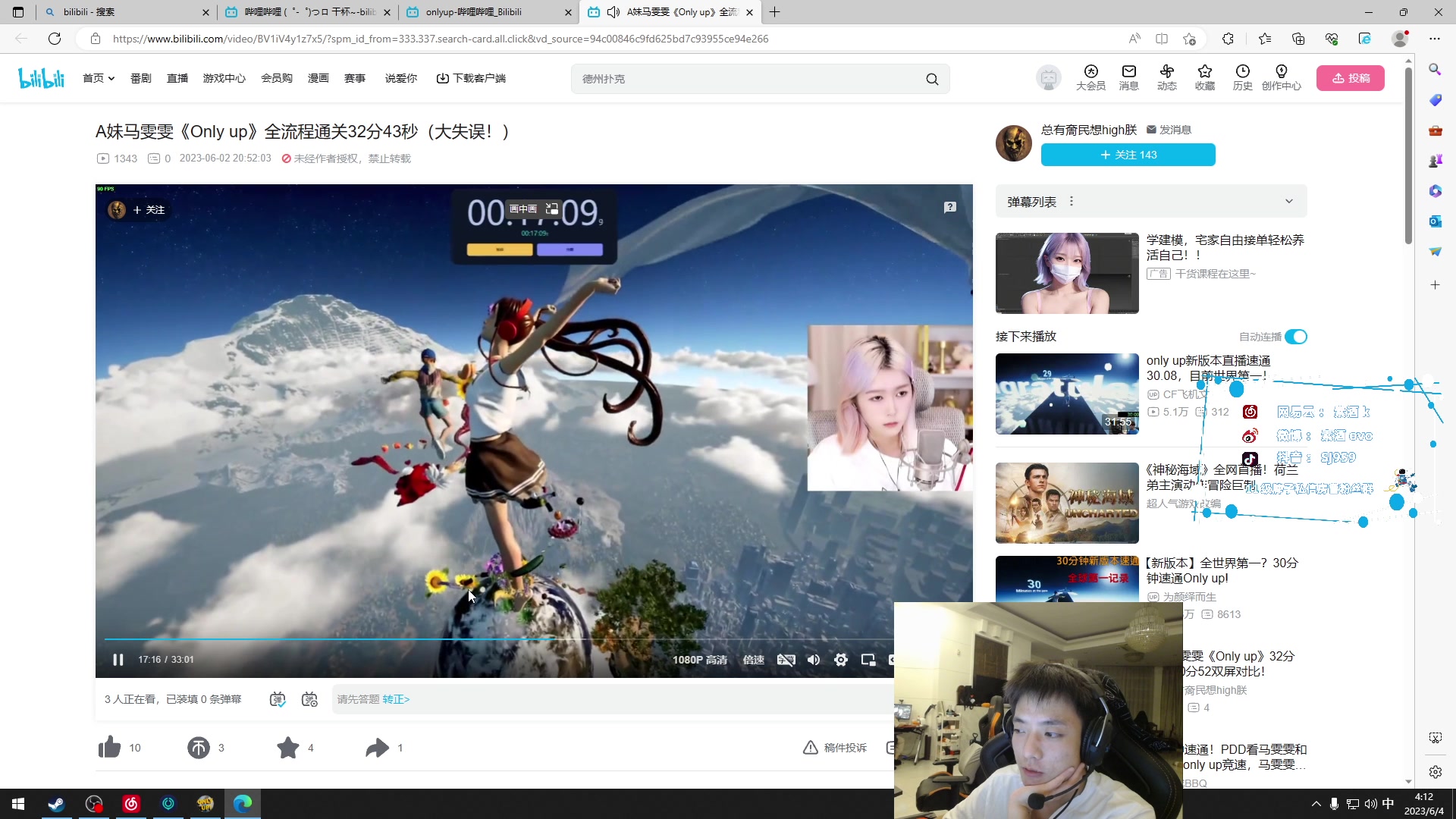Refresh the browser page
Viewport: 1456px width, 819px height.
pyautogui.click(x=55, y=39)
